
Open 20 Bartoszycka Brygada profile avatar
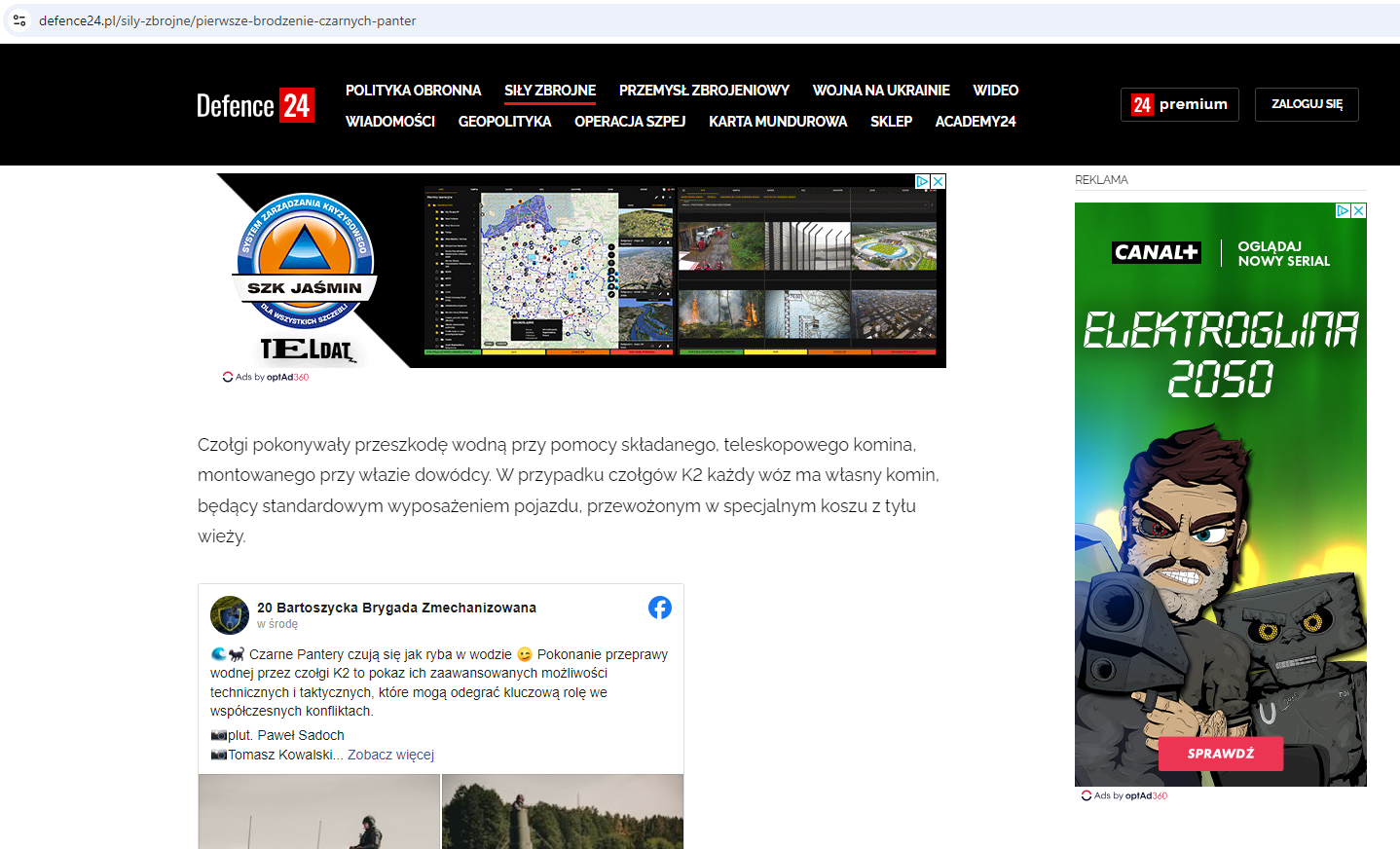click(230, 615)
